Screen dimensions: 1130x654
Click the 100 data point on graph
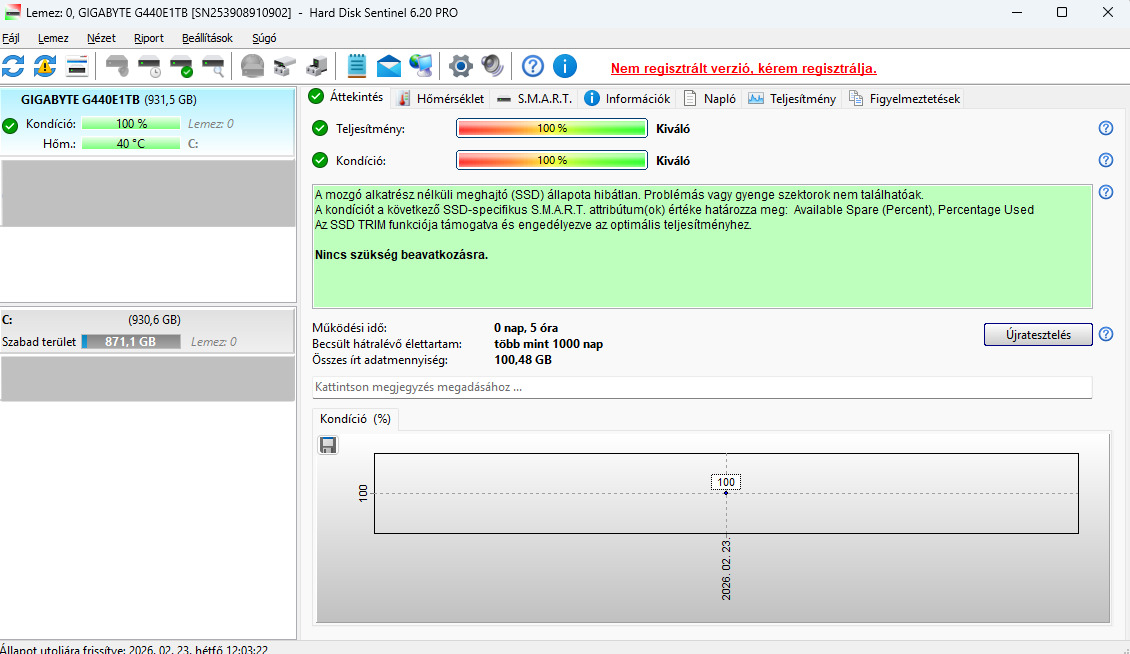coord(726,492)
